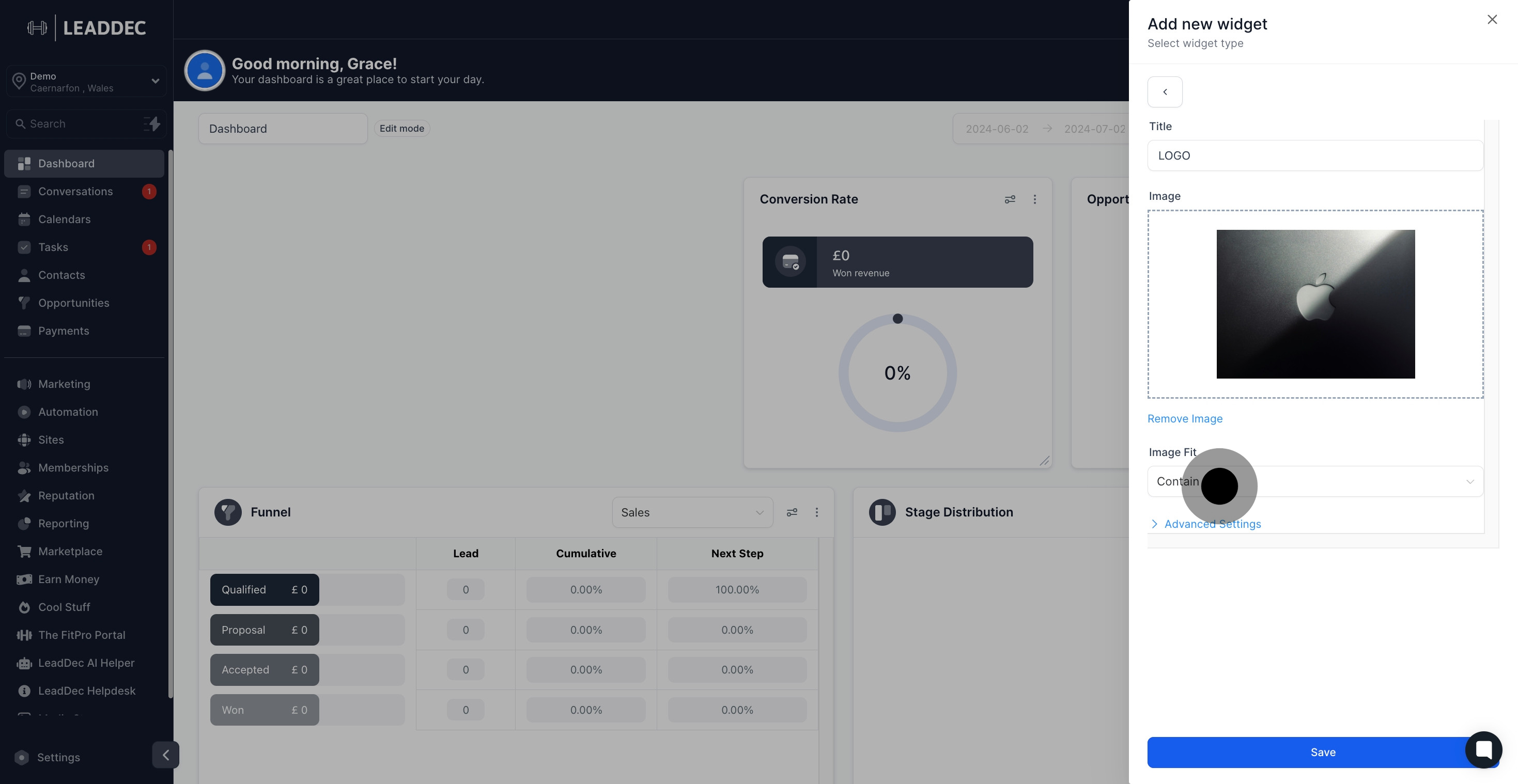Open Funnel widget three-dot menu
The image size is (1518, 784).
coord(817,512)
